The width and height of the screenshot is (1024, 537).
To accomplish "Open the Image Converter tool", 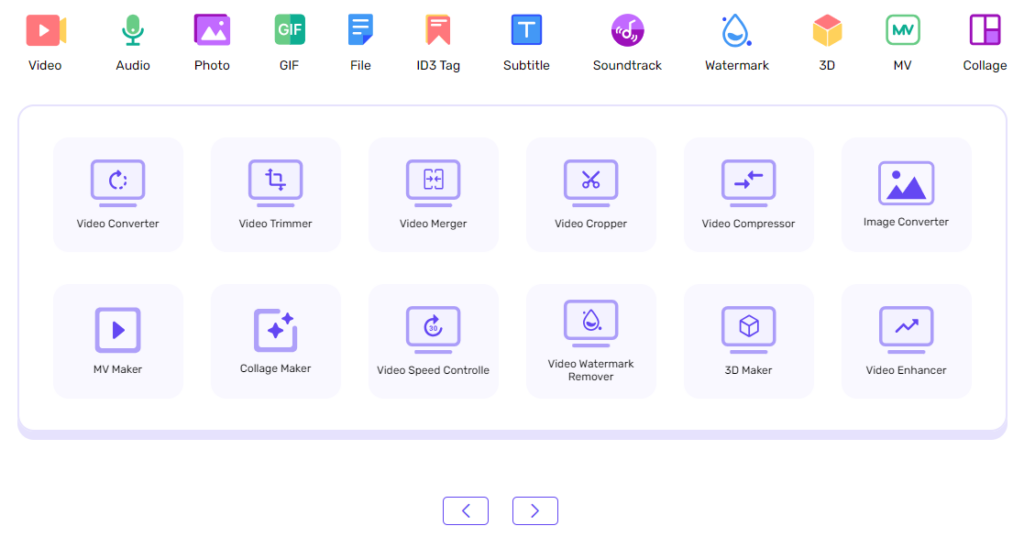I will pos(906,194).
